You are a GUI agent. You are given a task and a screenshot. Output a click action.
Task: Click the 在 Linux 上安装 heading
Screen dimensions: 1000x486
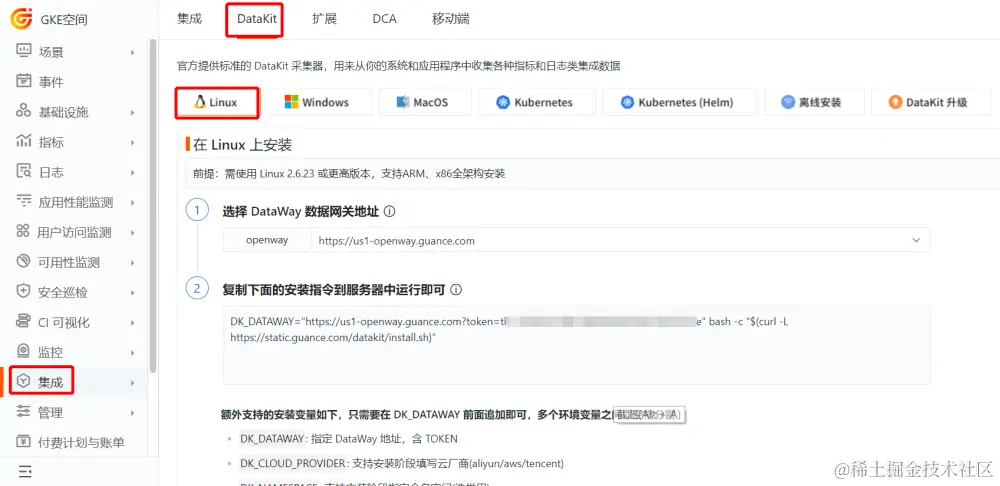pos(242,145)
